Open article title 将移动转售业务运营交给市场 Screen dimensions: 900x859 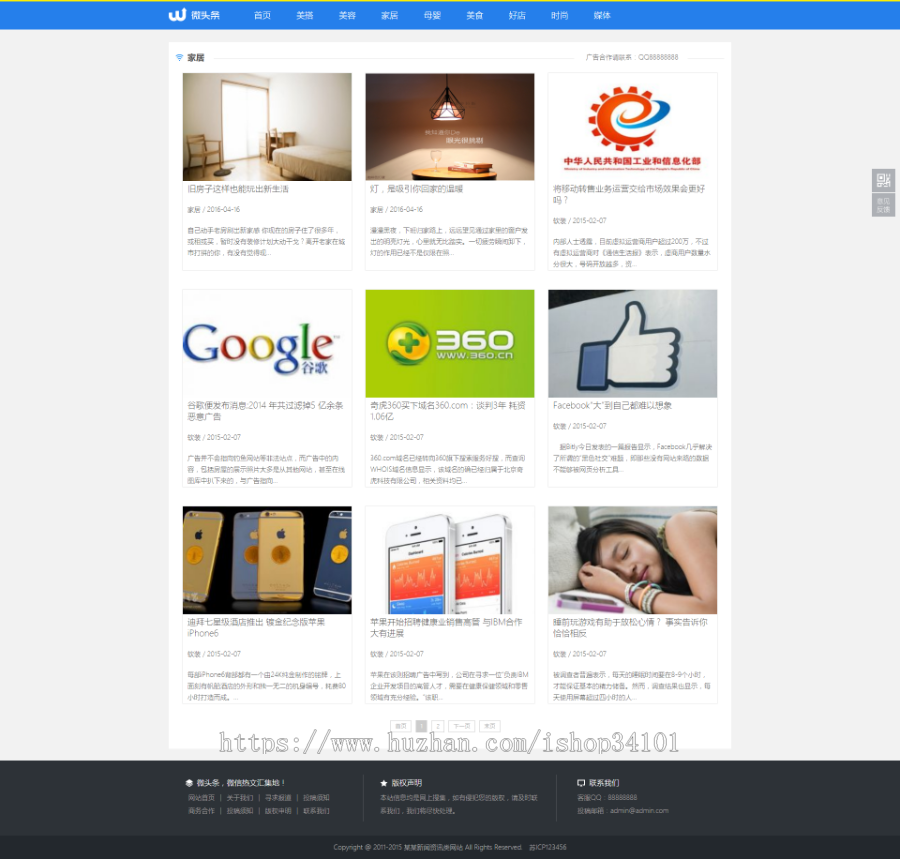(629, 194)
